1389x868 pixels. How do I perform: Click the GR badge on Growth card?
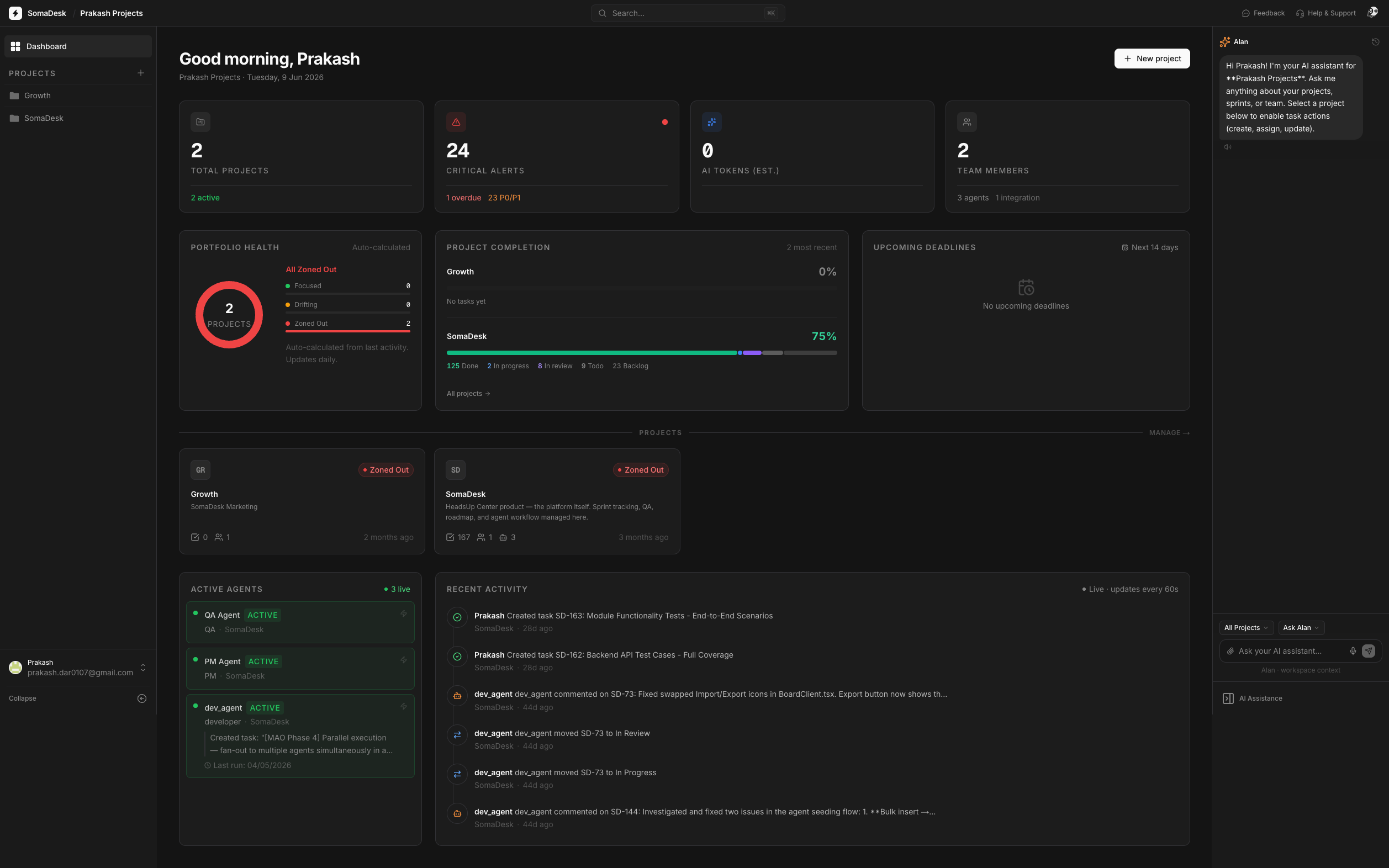click(200, 469)
